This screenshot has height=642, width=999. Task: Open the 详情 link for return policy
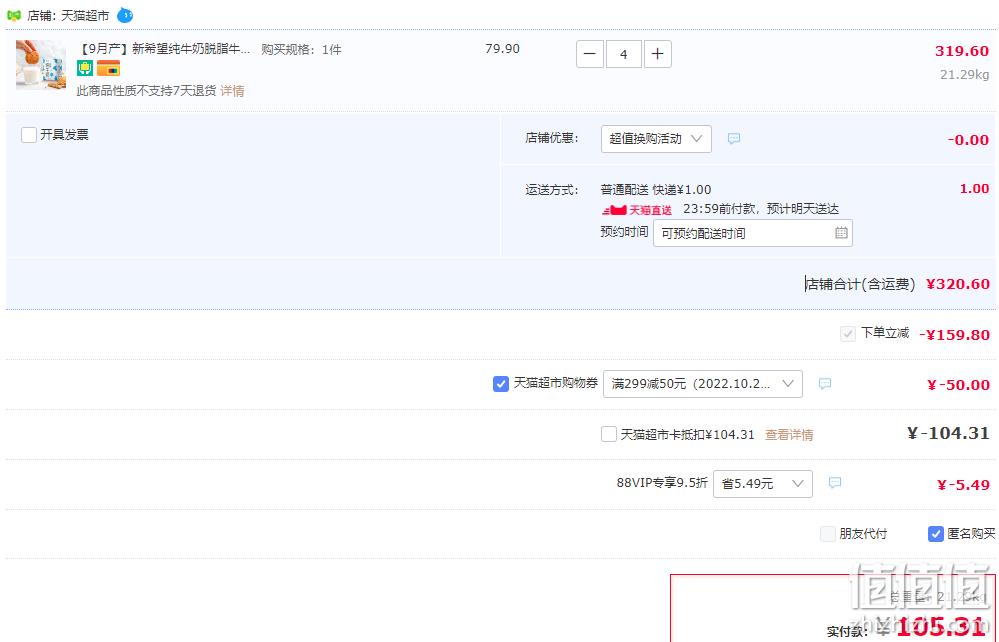[x=233, y=91]
